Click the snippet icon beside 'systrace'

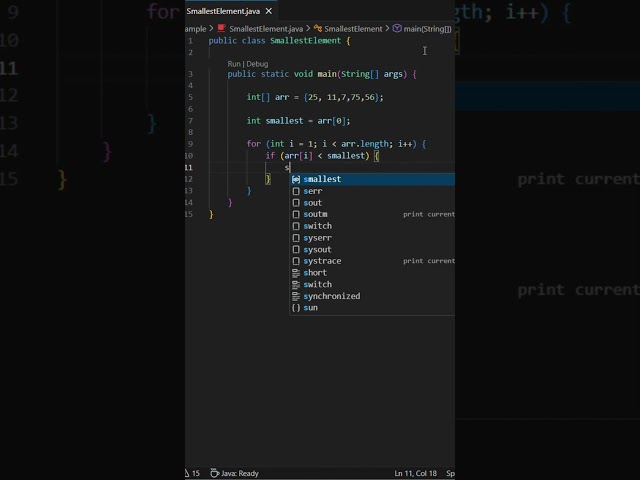(x=296, y=261)
